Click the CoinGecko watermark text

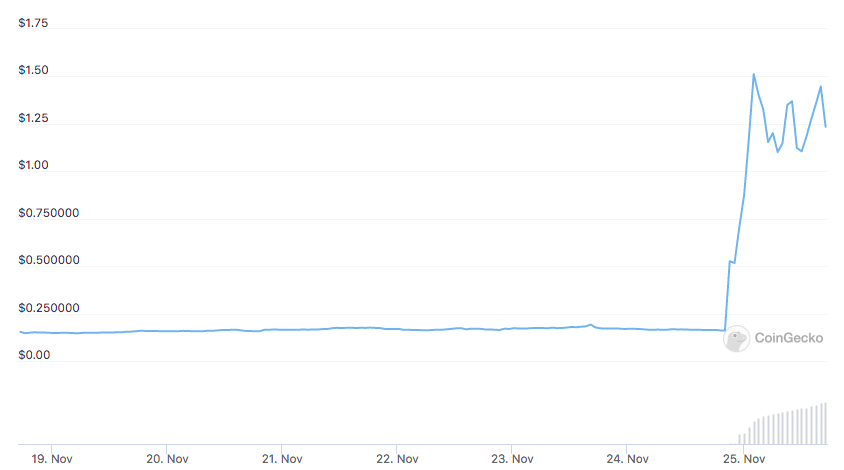[x=789, y=338]
